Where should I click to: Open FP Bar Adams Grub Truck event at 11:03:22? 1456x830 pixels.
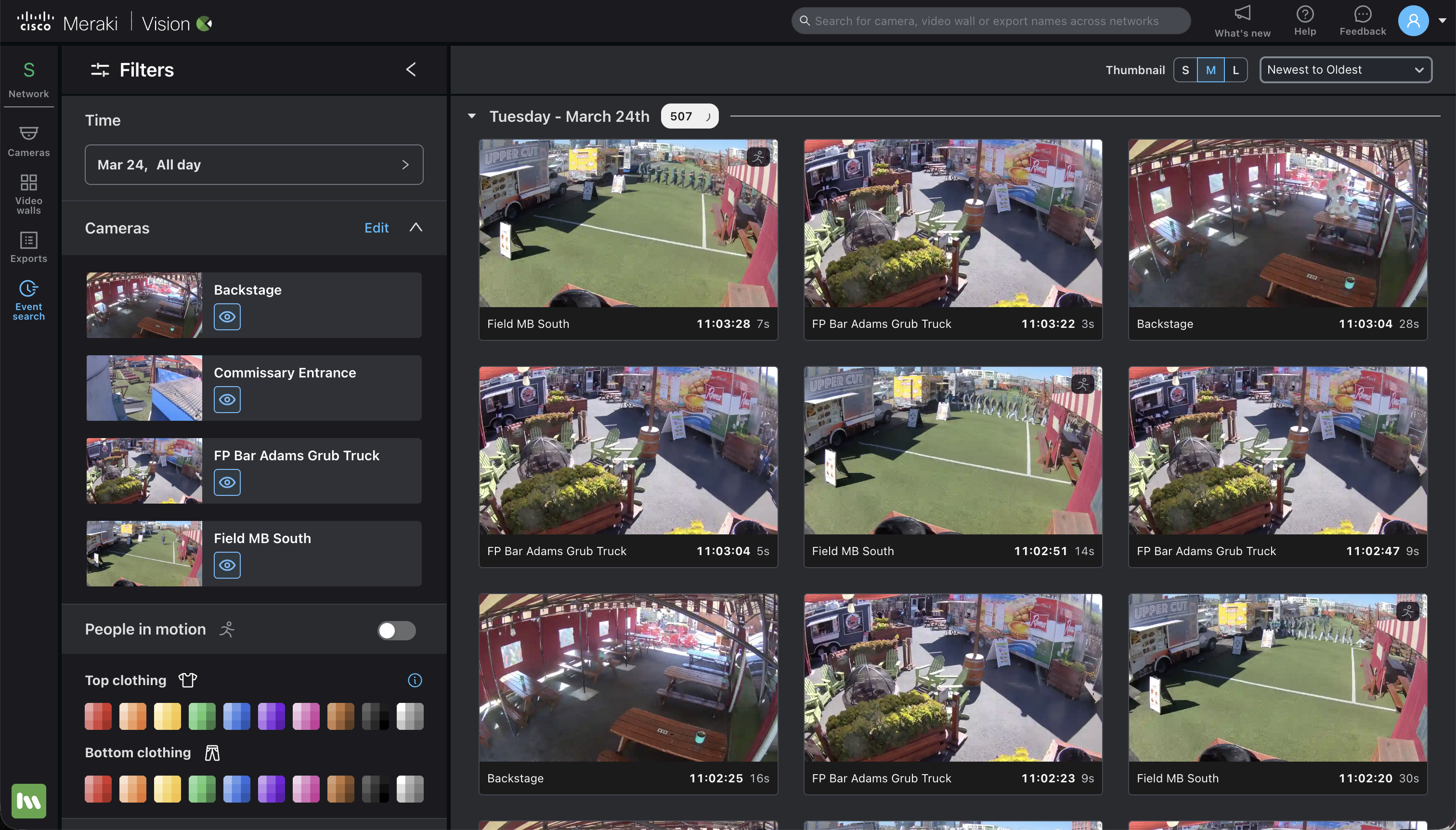coord(953,240)
